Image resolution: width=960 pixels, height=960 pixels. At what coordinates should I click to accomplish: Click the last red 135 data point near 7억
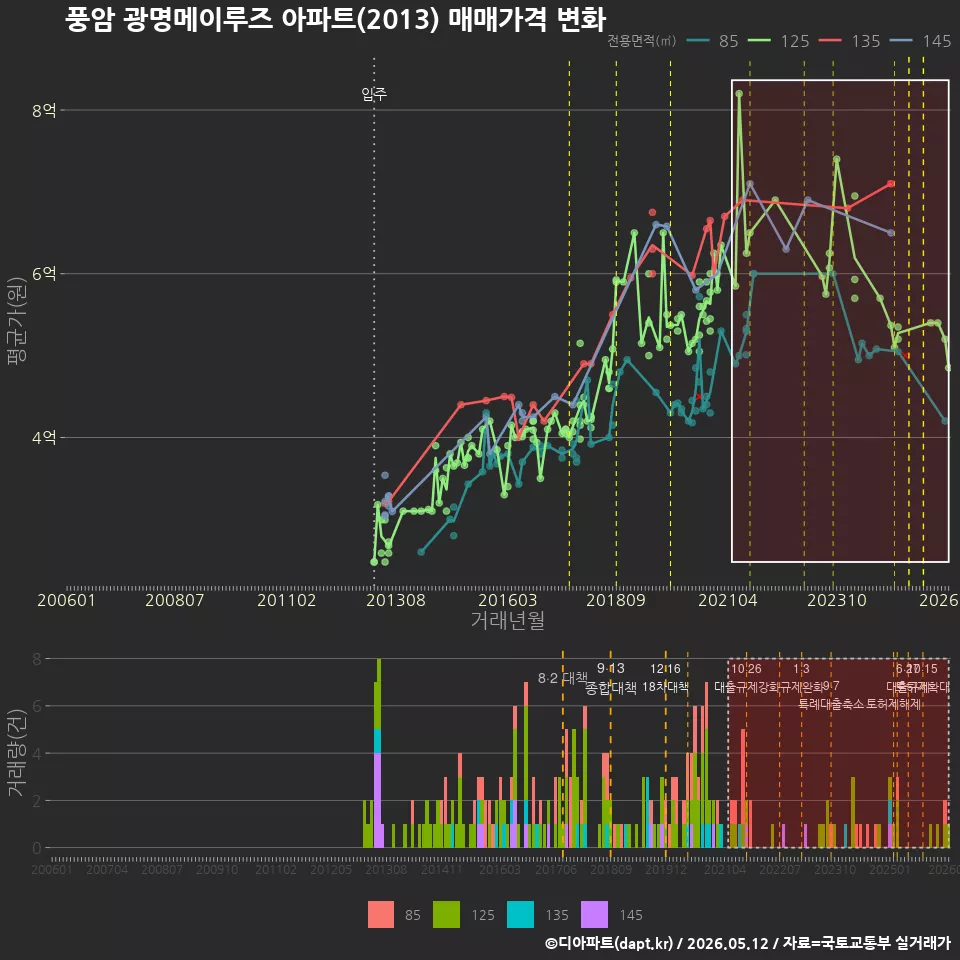(x=891, y=184)
